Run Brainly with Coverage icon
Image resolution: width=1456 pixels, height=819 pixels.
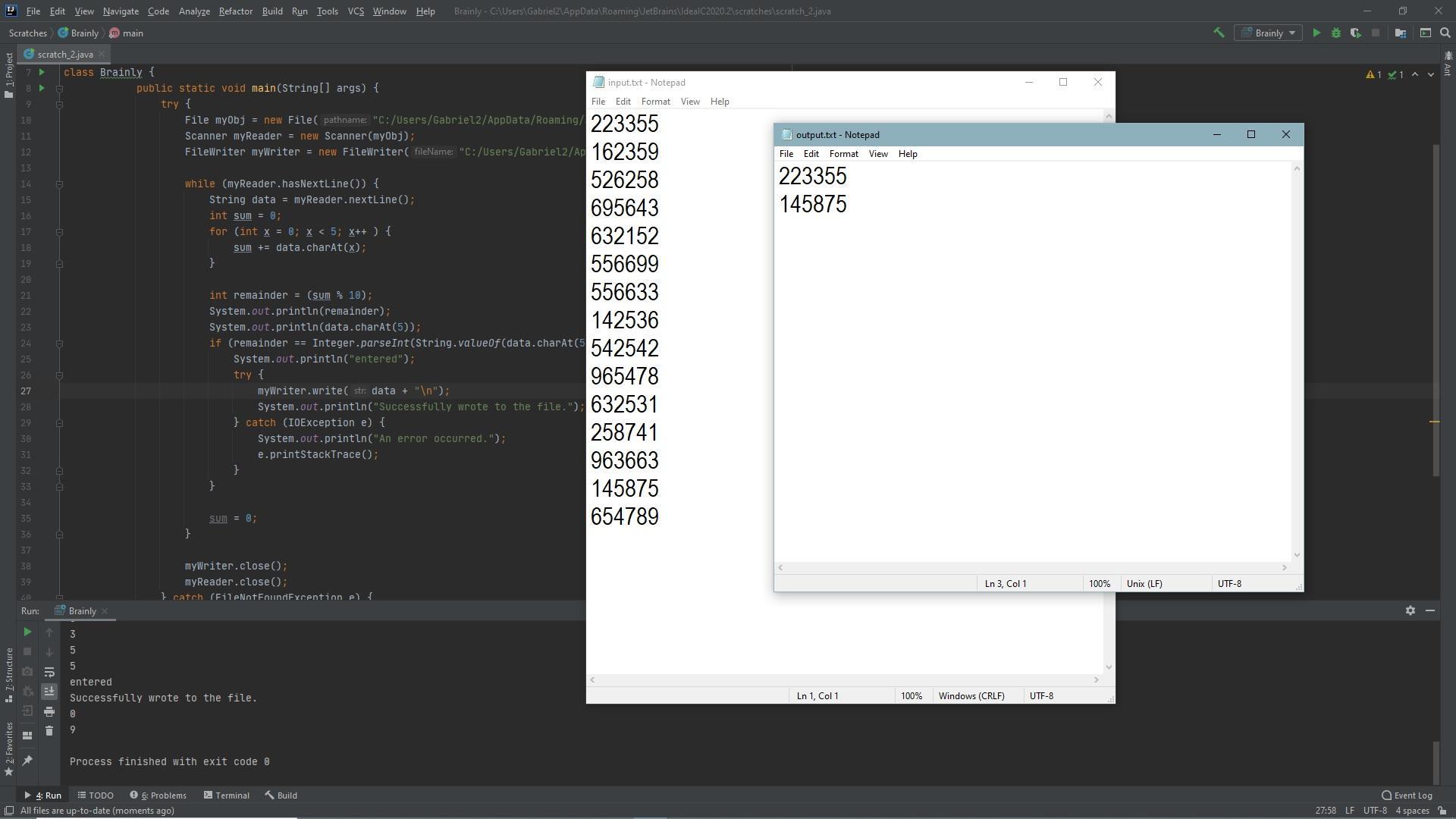click(1355, 33)
